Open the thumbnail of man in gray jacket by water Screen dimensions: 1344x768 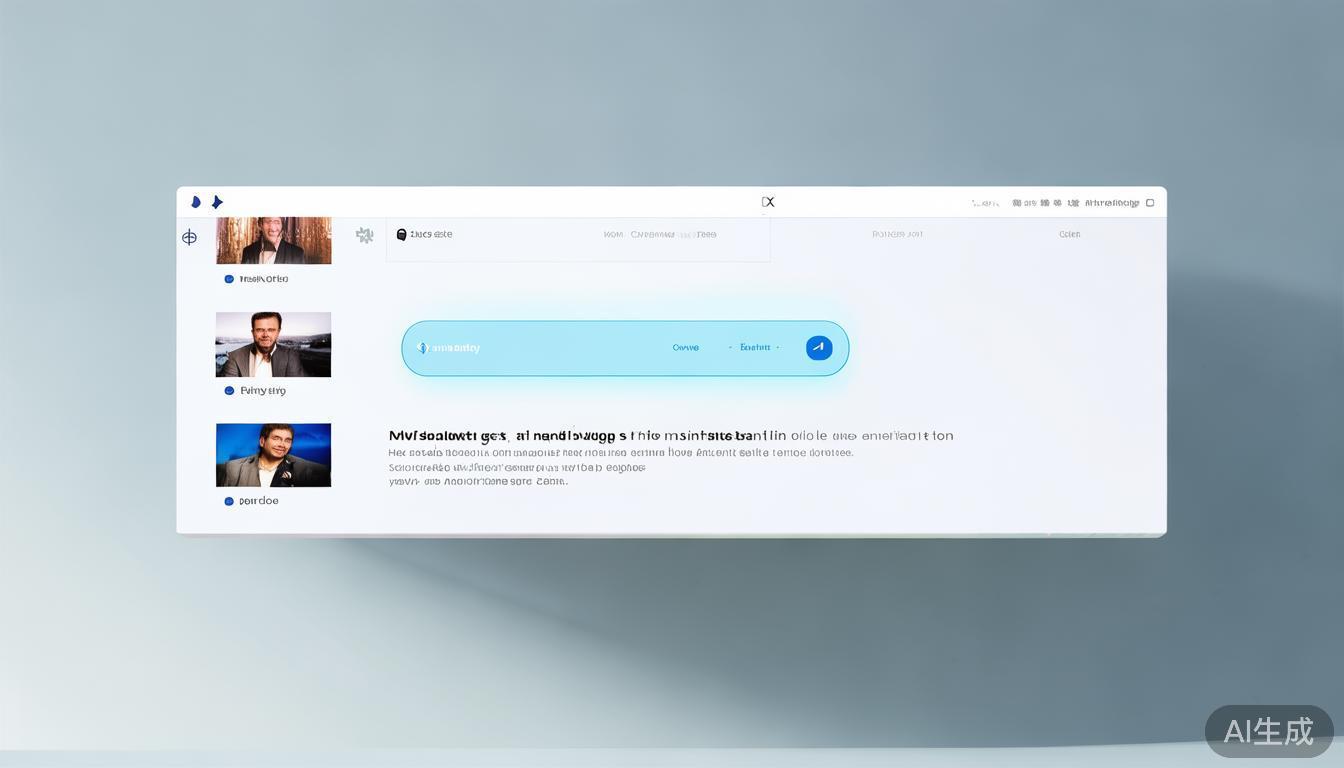pyautogui.click(x=273, y=344)
